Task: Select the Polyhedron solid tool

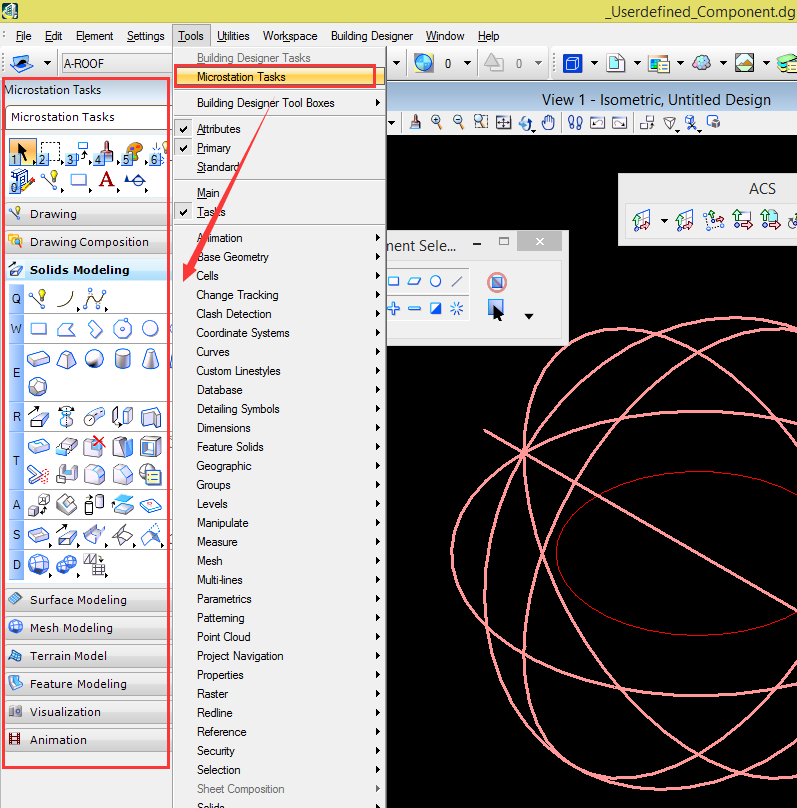Action: (x=38, y=386)
